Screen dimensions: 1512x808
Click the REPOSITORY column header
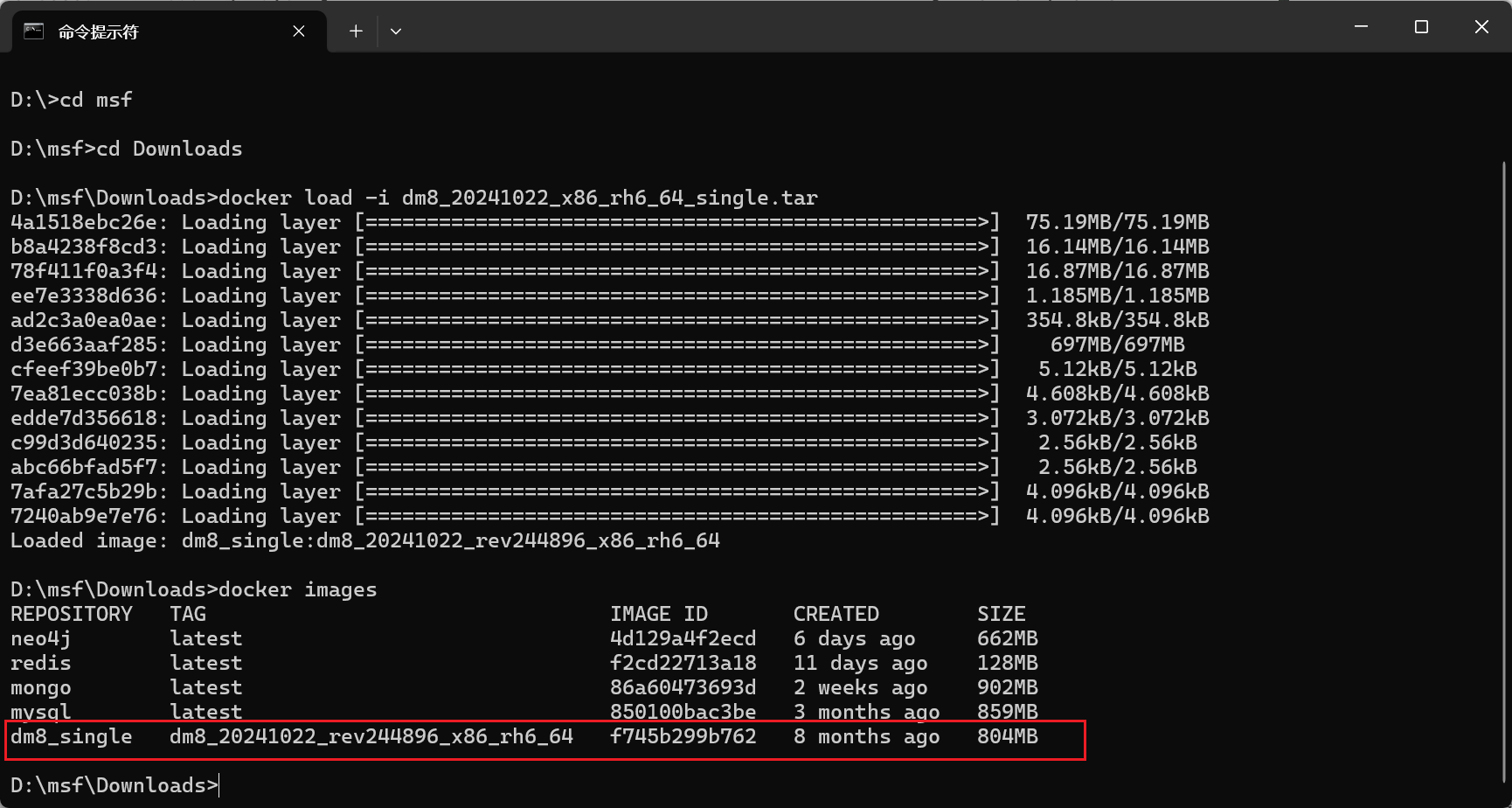tap(72, 614)
